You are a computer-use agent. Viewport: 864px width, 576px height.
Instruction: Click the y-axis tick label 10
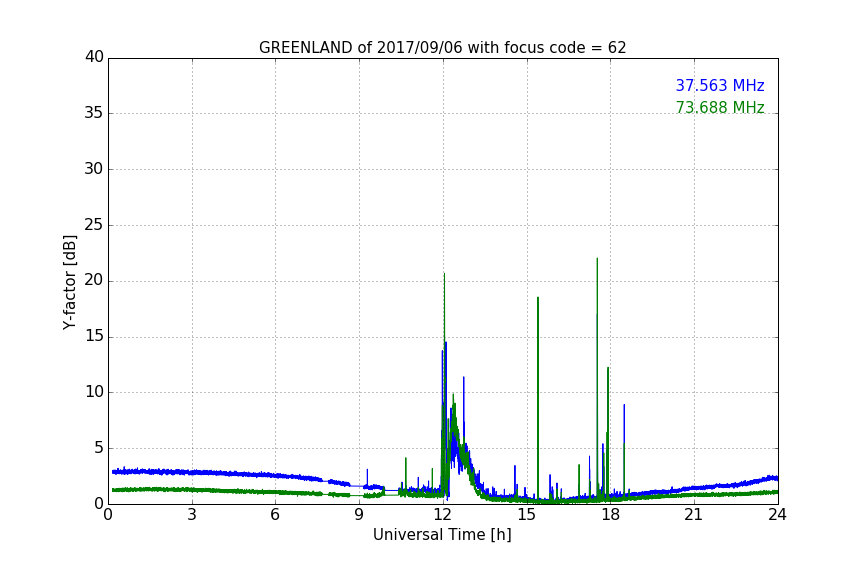[x=94, y=392]
